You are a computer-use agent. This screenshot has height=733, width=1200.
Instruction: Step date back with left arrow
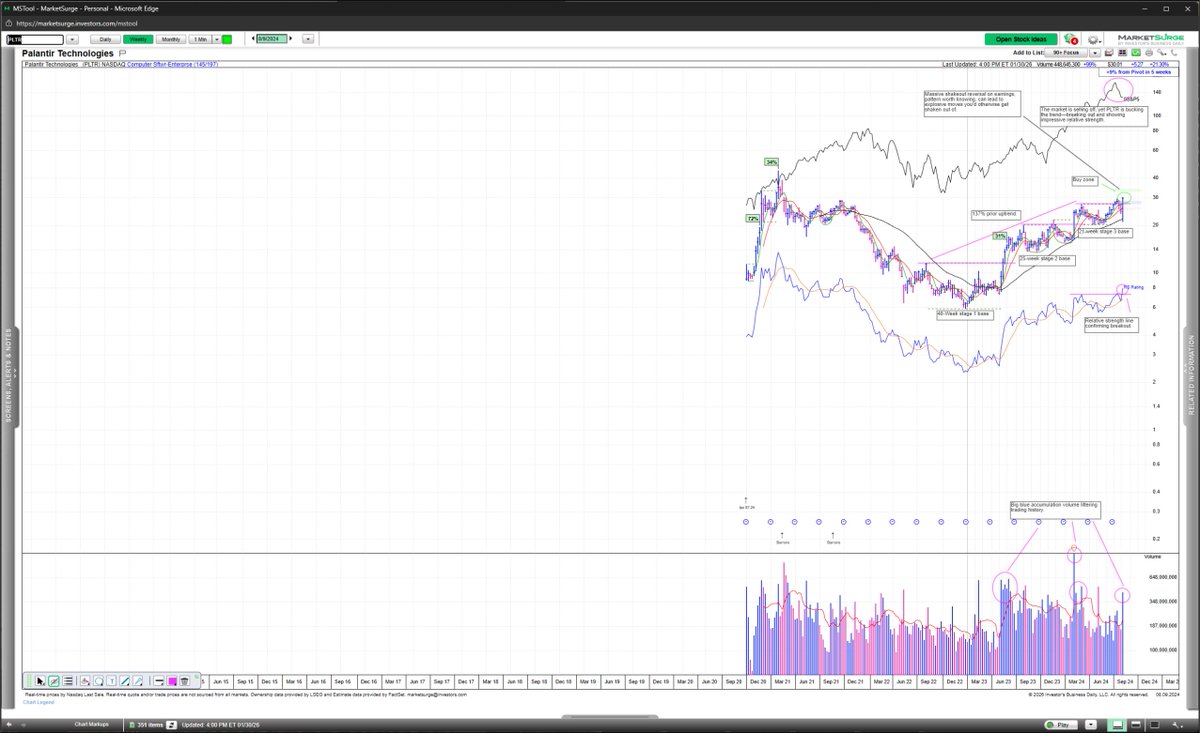tap(253, 39)
